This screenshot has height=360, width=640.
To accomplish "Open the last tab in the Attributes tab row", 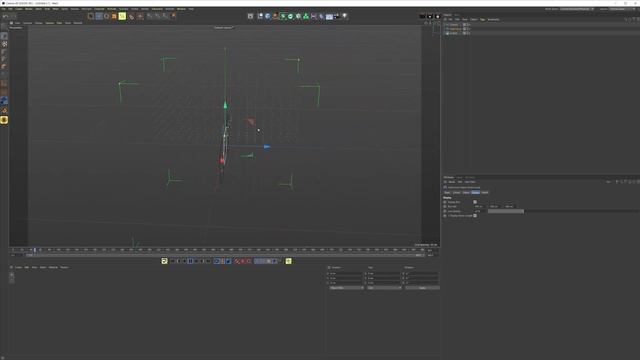I will point(484,192).
